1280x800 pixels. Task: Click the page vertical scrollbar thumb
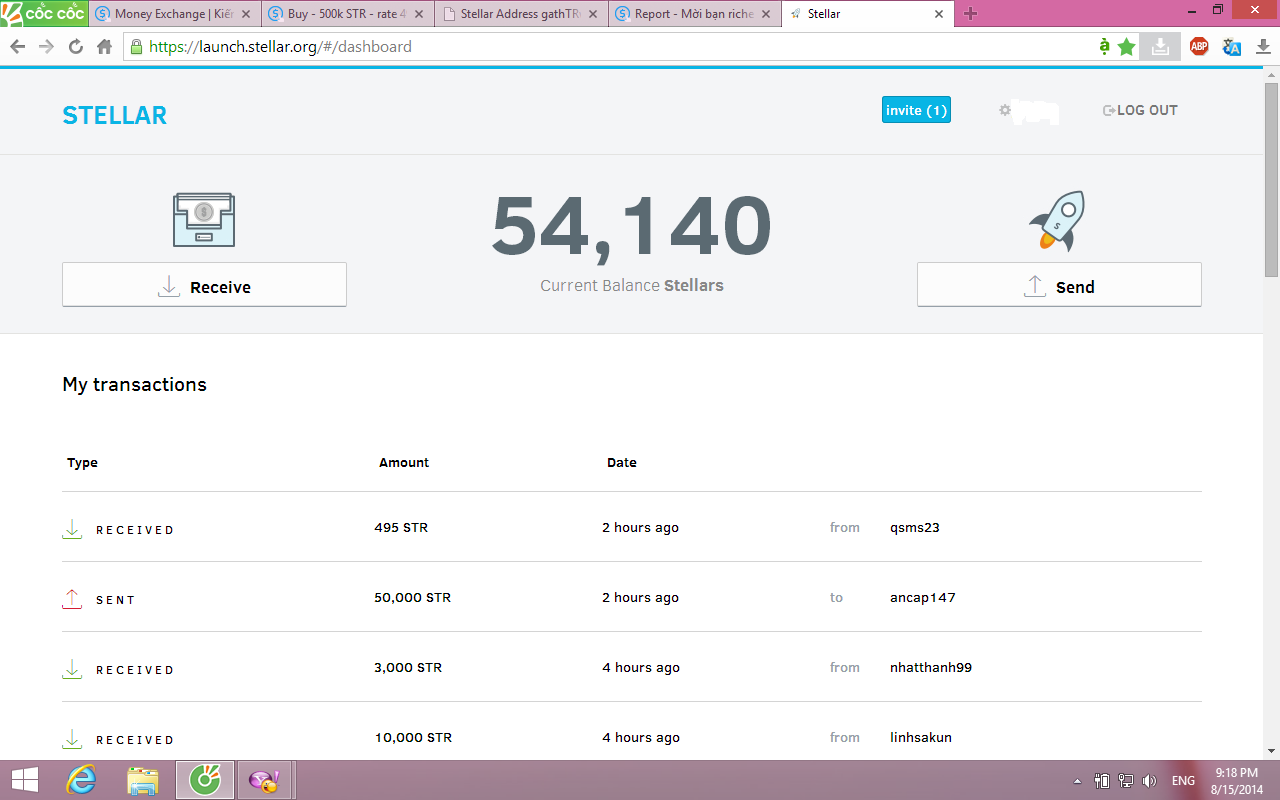click(x=1271, y=180)
